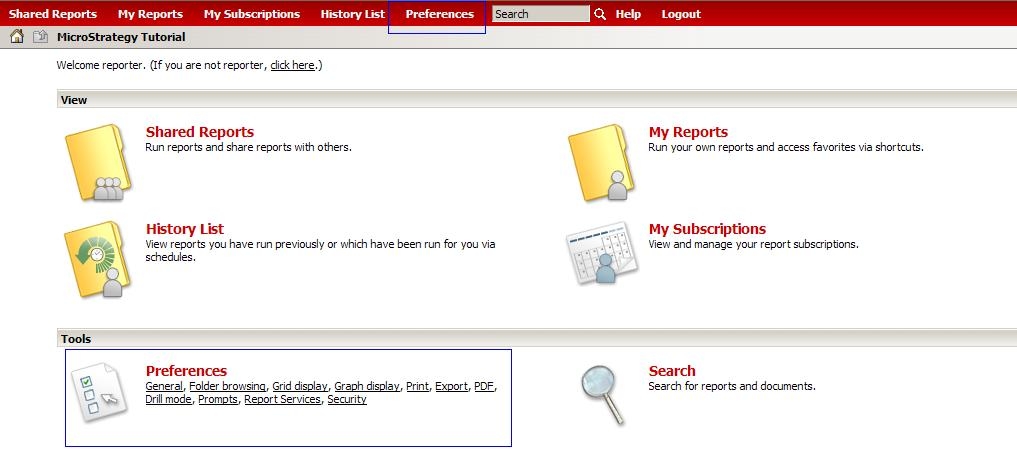The width and height of the screenshot is (1017, 464).
Task: Click MicroStrategy Tutorial project name
Action: [121, 37]
